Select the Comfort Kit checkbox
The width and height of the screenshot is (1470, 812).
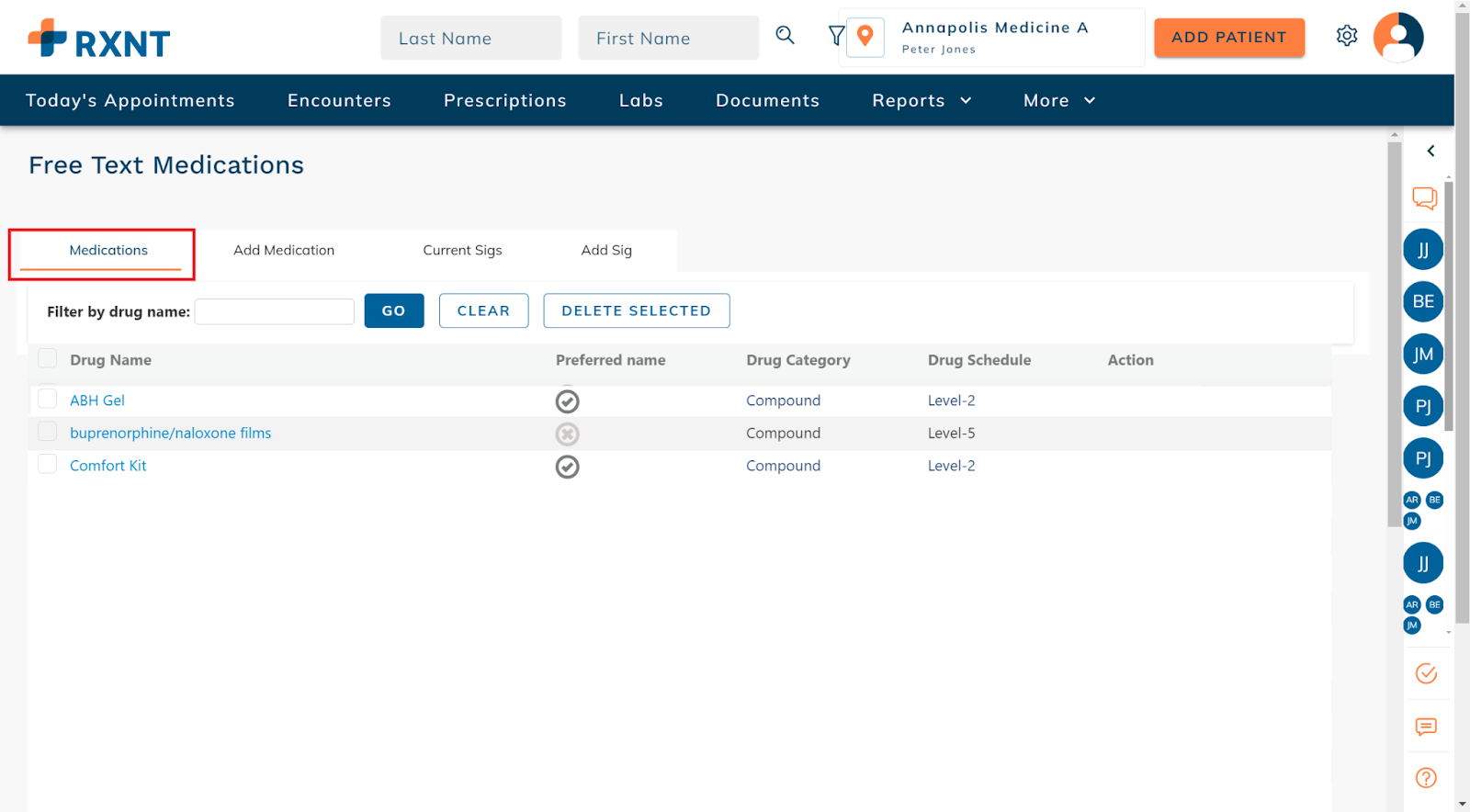click(48, 464)
